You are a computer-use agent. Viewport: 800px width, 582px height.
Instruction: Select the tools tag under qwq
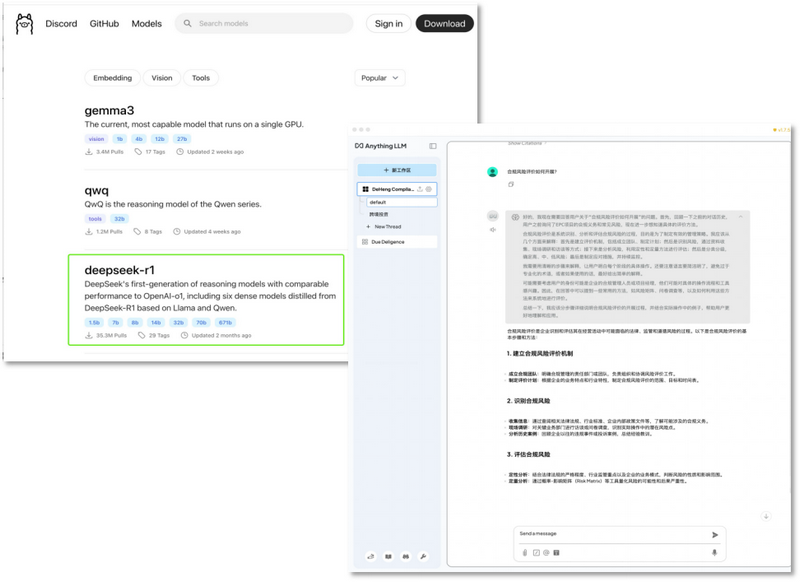pos(95,219)
